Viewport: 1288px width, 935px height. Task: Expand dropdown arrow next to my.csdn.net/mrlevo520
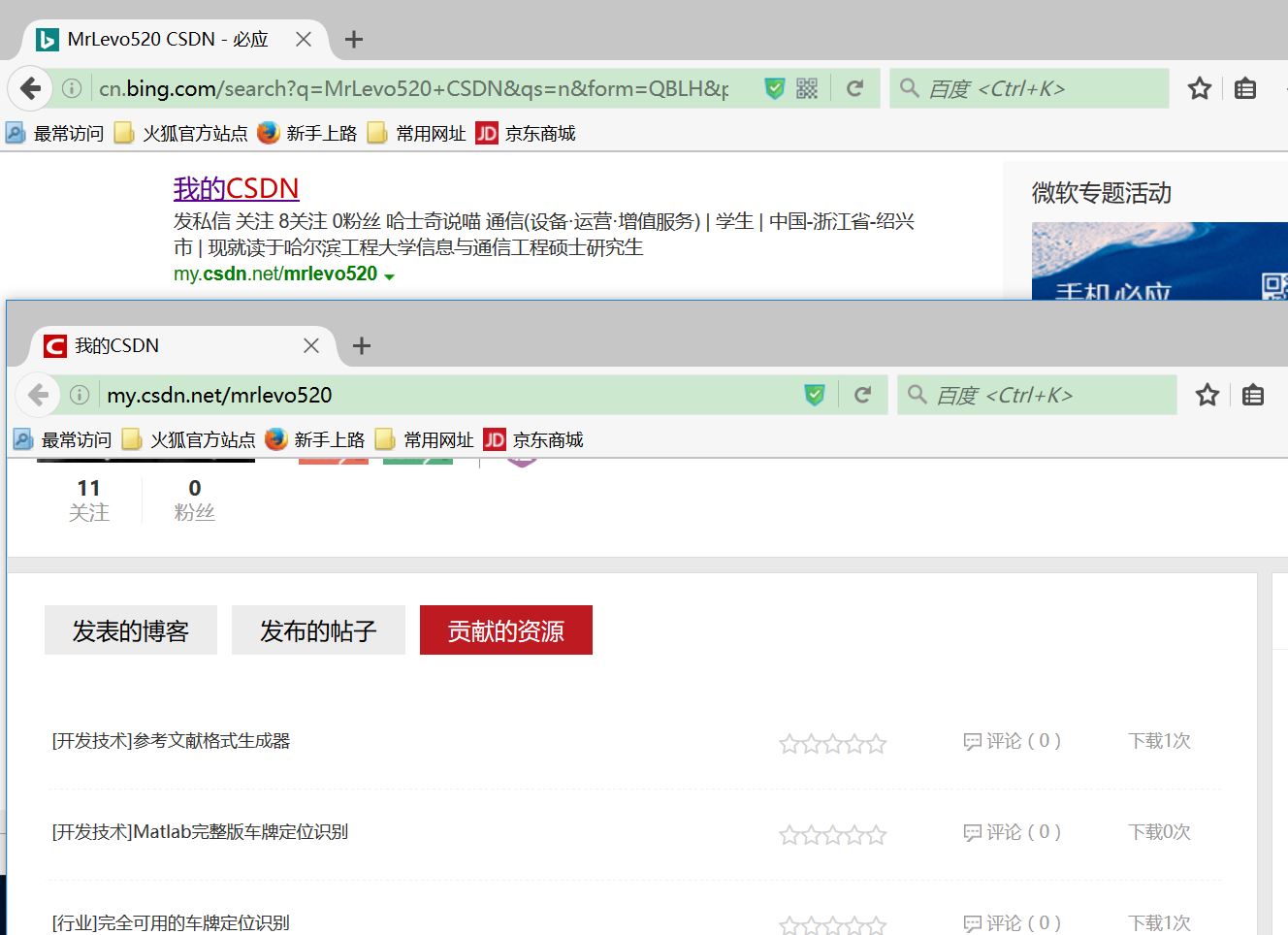point(390,276)
